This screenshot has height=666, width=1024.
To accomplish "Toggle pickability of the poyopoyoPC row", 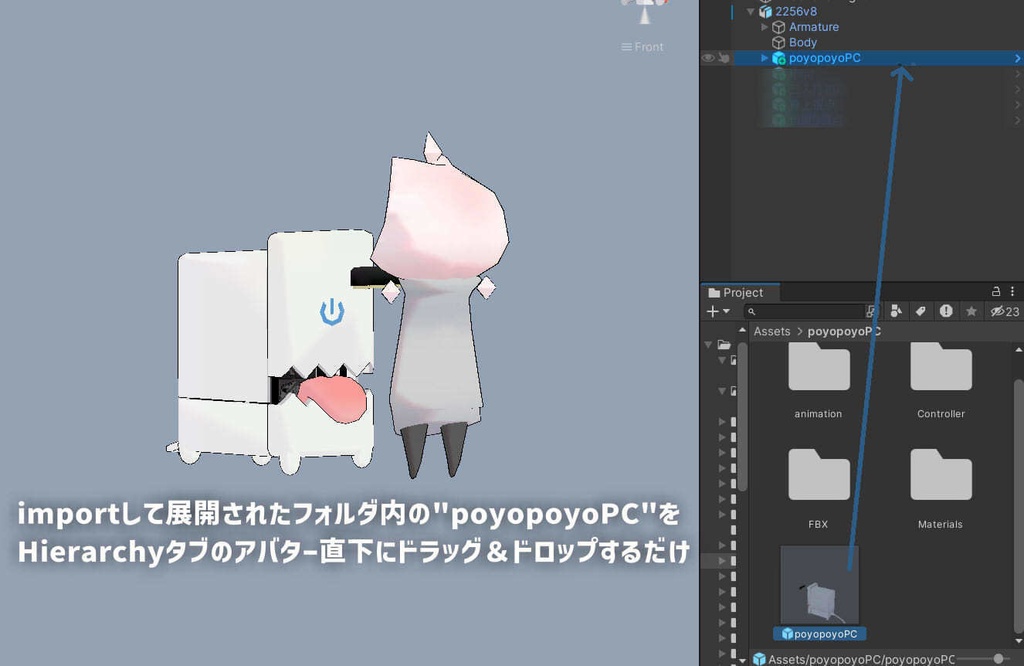I will 722,58.
